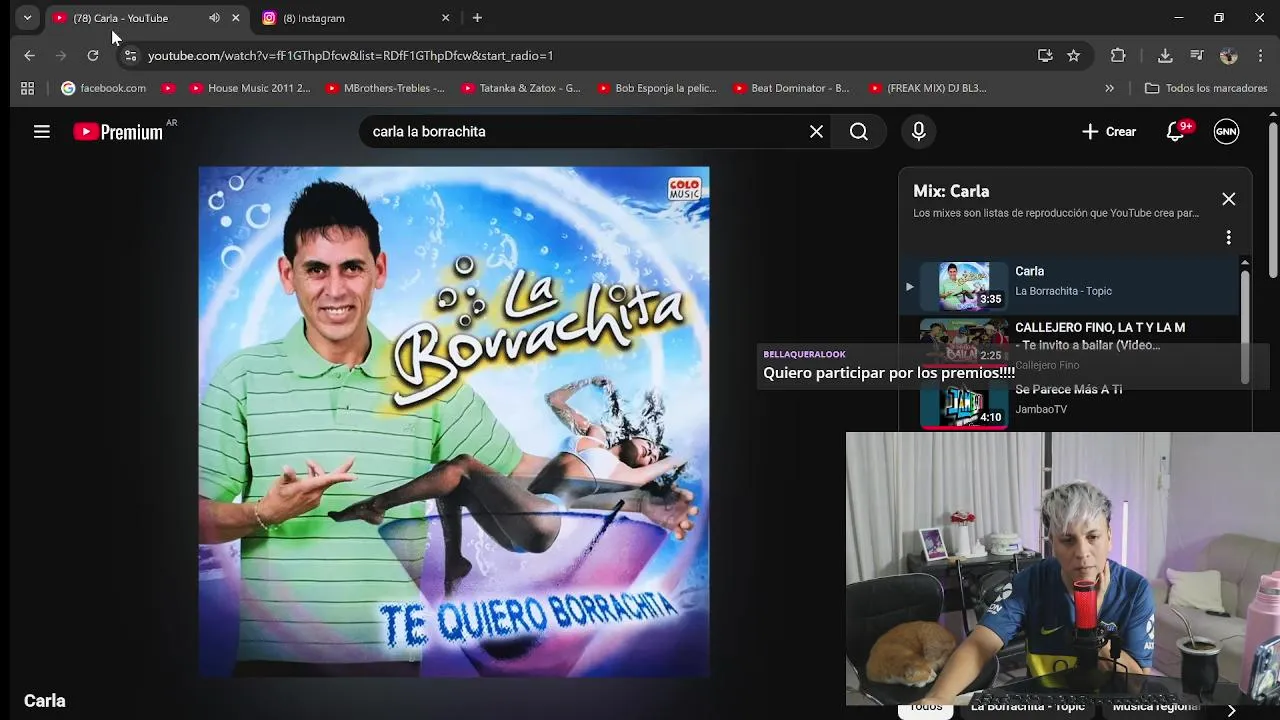Open the Crear video menu

pyautogui.click(x=1108, y=131)
